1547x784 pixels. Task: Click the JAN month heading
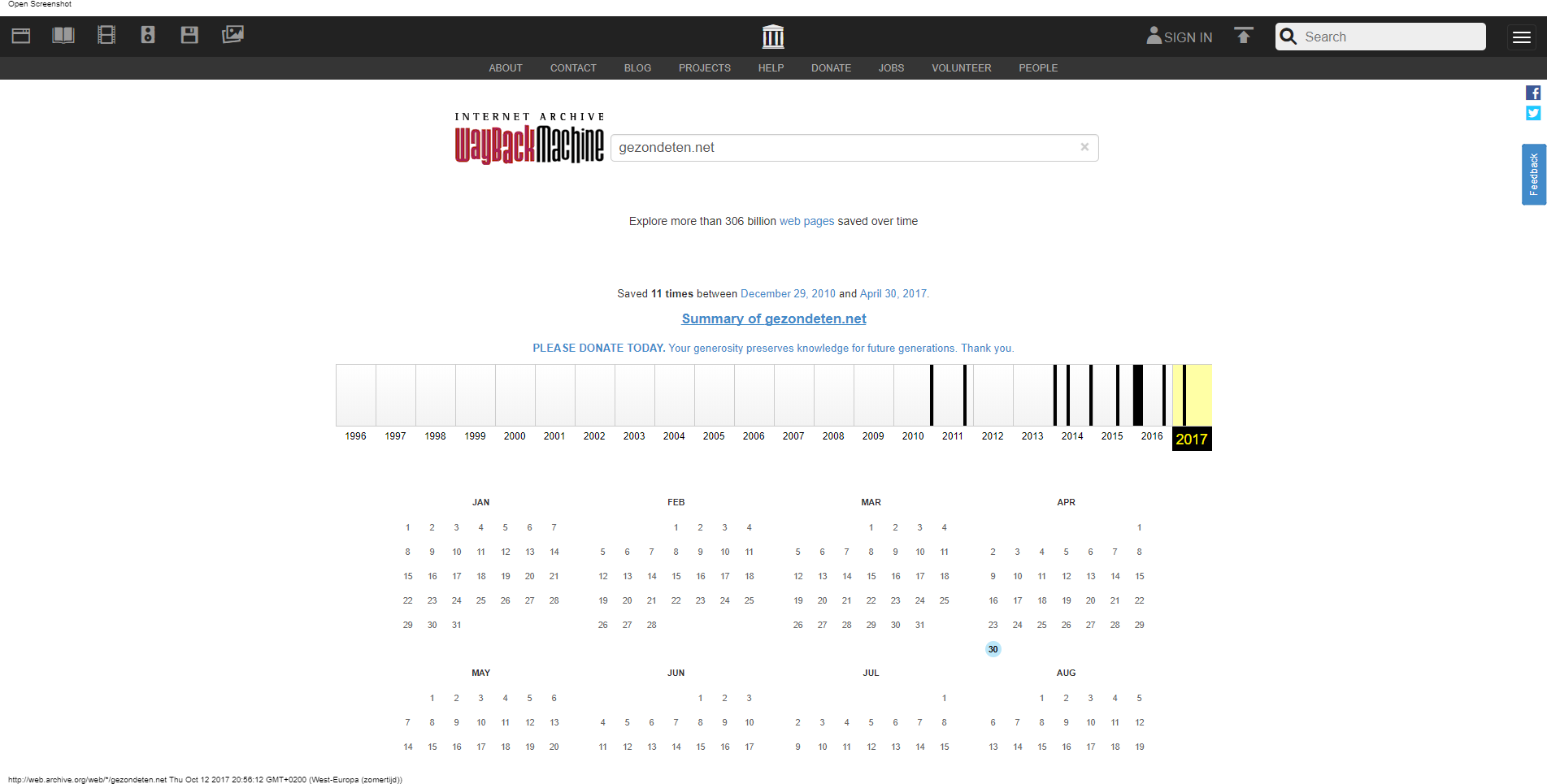(481, 502)
